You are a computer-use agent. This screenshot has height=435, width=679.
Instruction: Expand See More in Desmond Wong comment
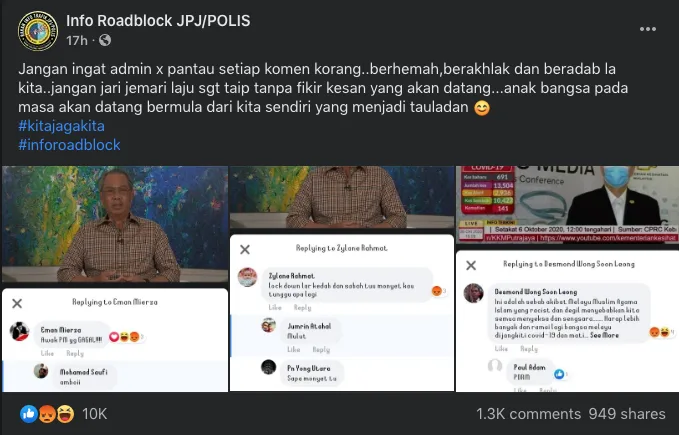click(604, 335)
